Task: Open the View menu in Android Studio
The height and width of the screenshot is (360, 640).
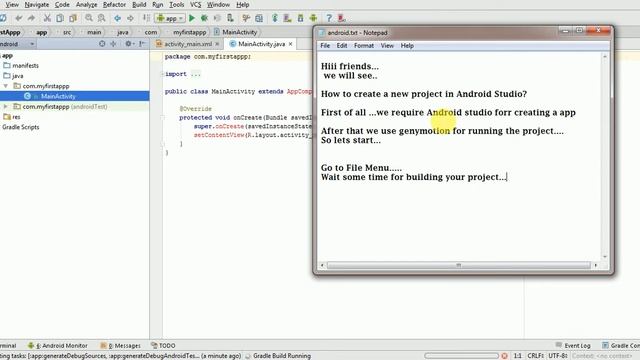Action: pos(12,5)
